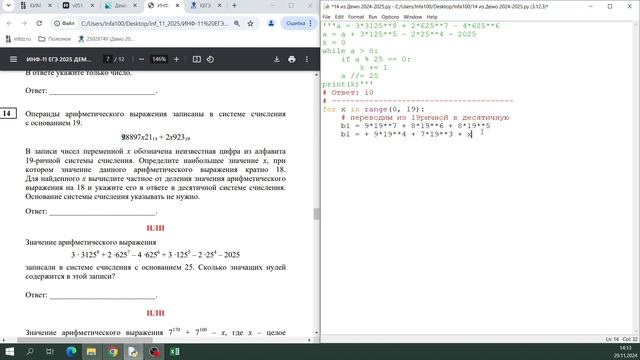Bookmark this page with the star icon
This screenshot has width=640, height=360.
tap(250, 23)
